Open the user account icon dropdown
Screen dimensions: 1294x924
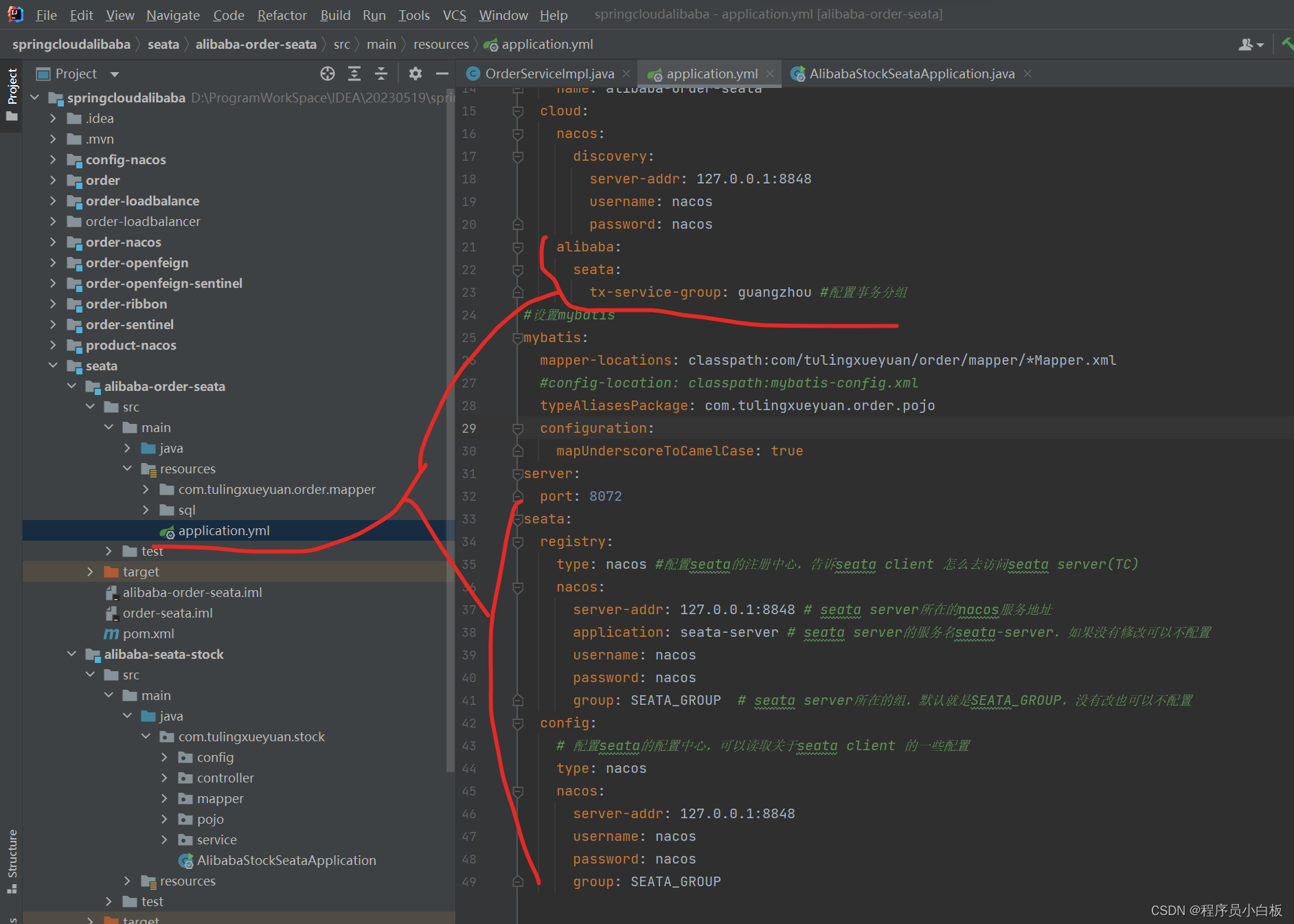(x=1251, y=45)
